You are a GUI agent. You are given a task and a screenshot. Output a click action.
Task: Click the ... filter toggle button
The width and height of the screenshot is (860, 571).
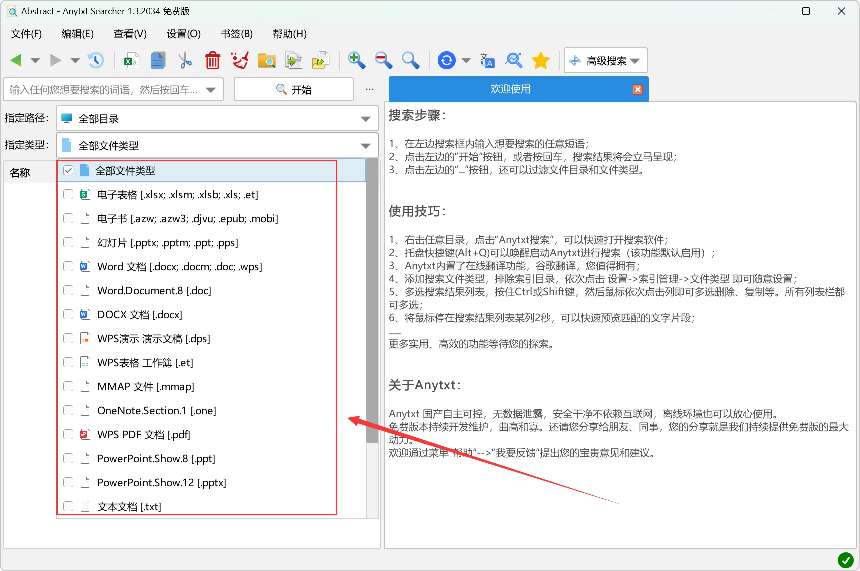[x=370, y=89]
